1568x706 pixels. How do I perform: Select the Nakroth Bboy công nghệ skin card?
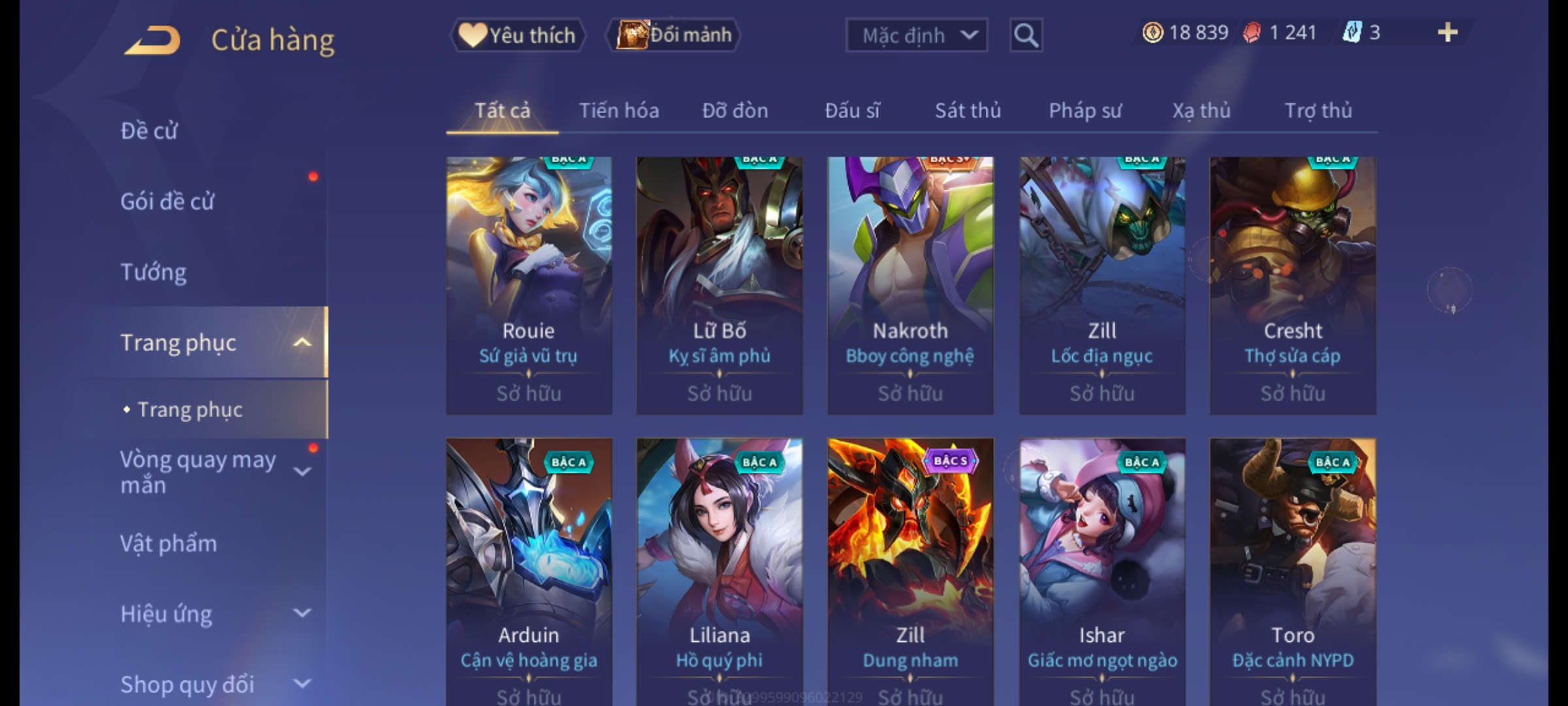click(910, 286)
